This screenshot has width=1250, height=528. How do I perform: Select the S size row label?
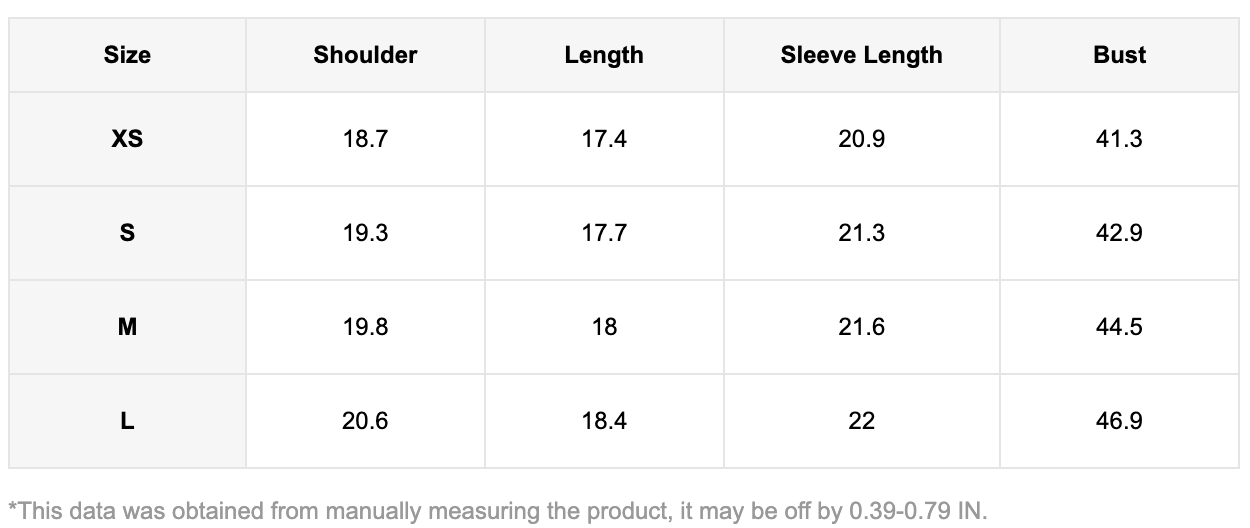pyautogui.click(x=127, y=233)
